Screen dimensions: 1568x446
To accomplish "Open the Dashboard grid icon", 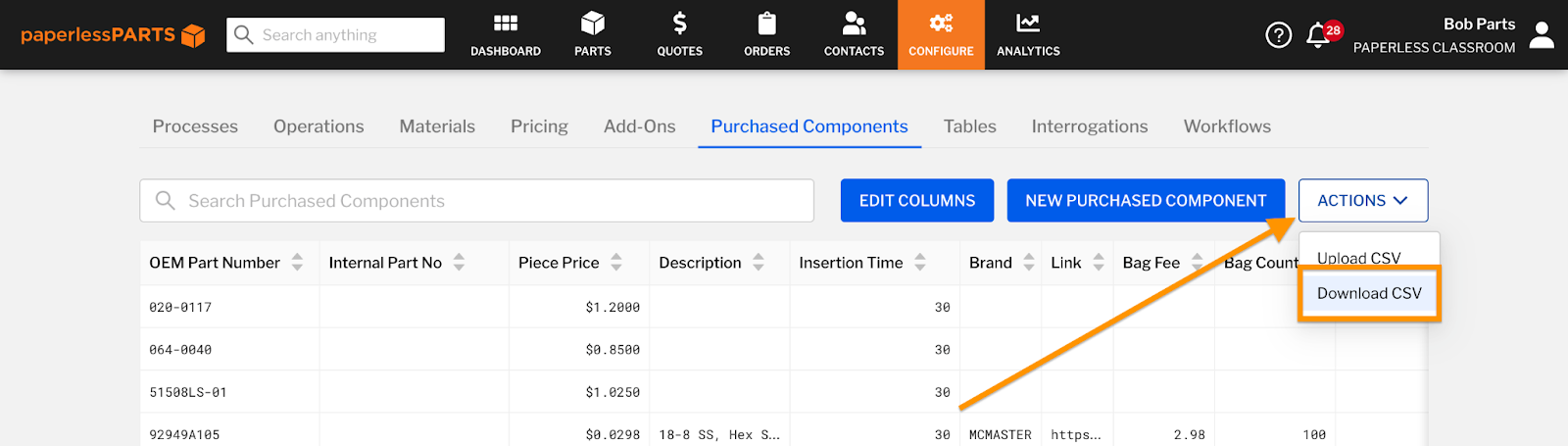I will click(506, 24).
